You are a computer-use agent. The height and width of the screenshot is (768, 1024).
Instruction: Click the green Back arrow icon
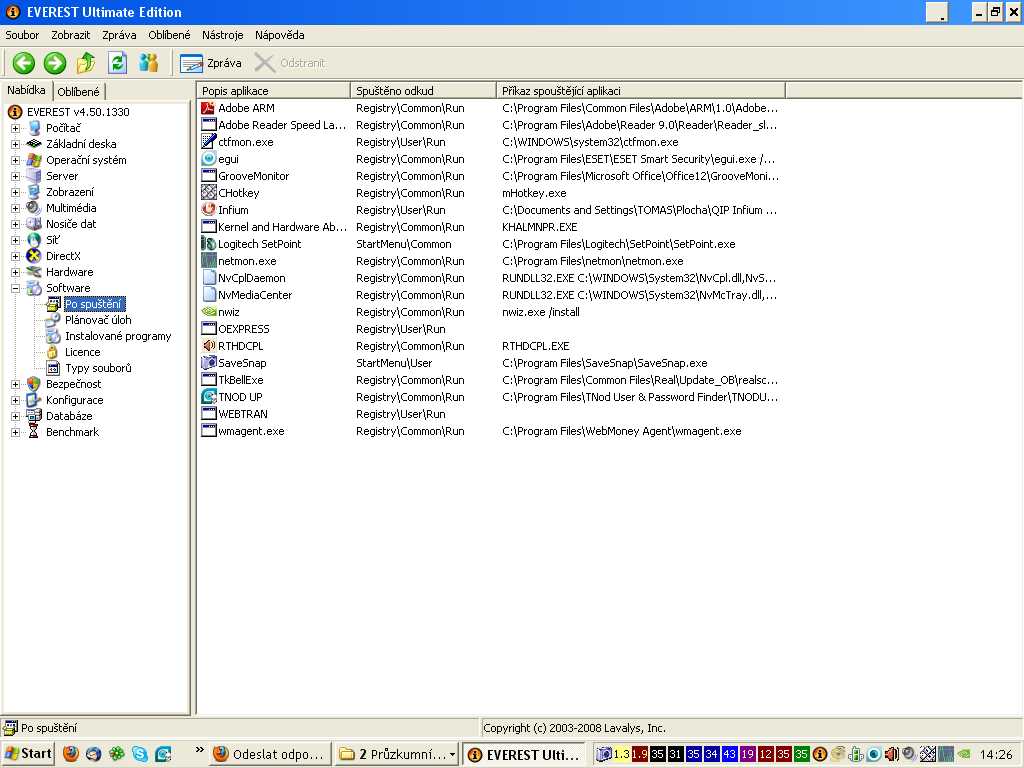tap(24, 63)
